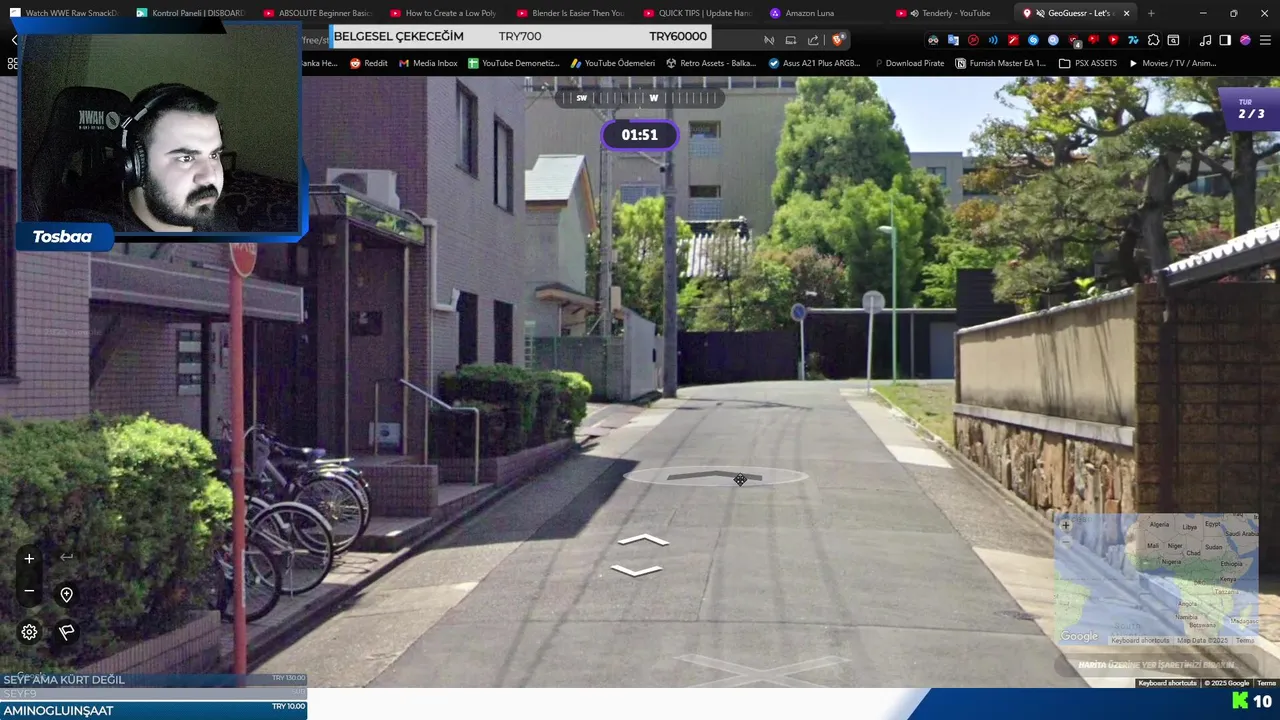
Task: Zoom in the Street View with plus button
Action: [29, 559]
